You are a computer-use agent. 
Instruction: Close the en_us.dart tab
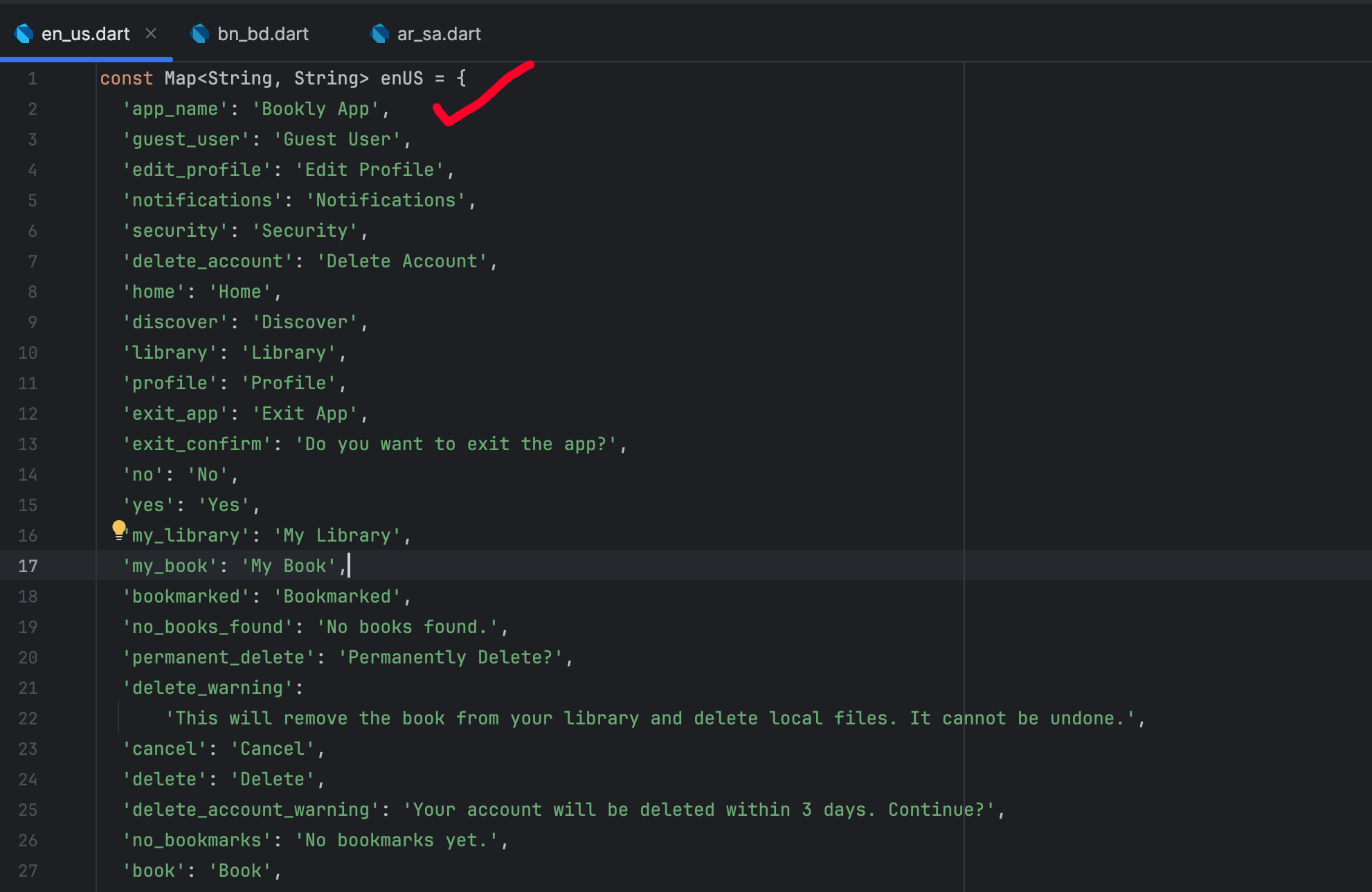point(151,33)
